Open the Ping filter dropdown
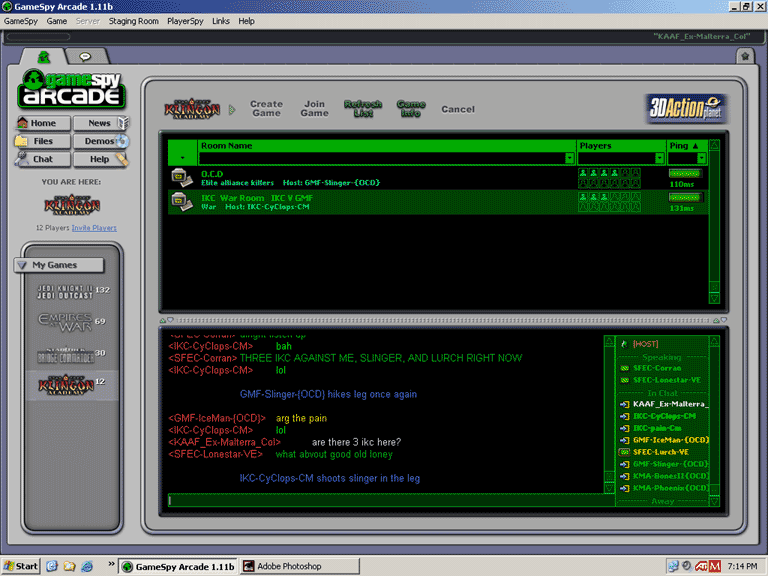This screenshot has height=576, width=768. (701, 158)
